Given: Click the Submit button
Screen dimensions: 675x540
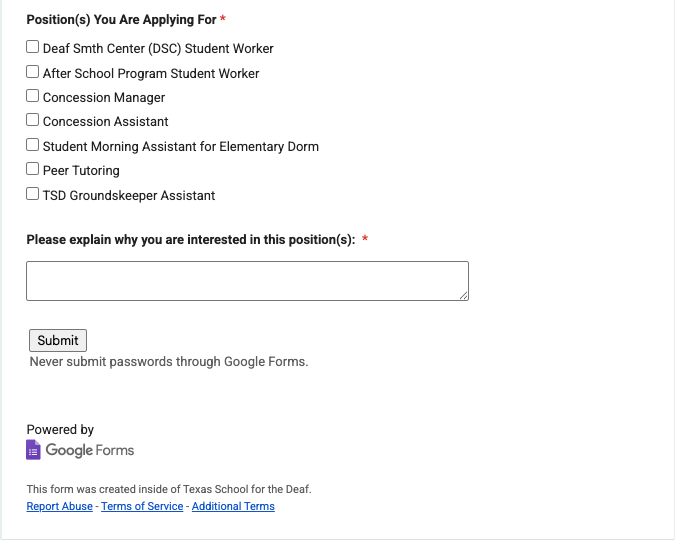Looking at the screenshot, I should click(58, 341).
